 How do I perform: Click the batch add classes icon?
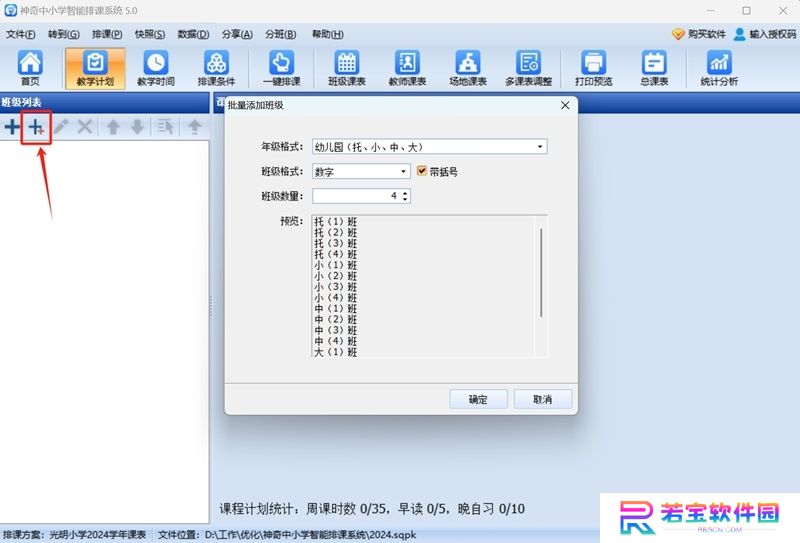coord(36,127)
